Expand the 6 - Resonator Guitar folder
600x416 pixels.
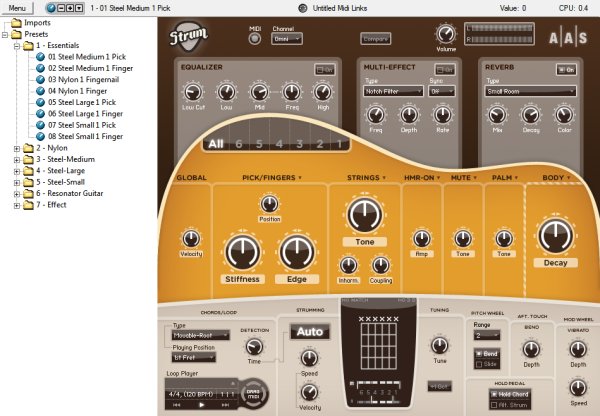pyautogui.click(x=17, y=194)
